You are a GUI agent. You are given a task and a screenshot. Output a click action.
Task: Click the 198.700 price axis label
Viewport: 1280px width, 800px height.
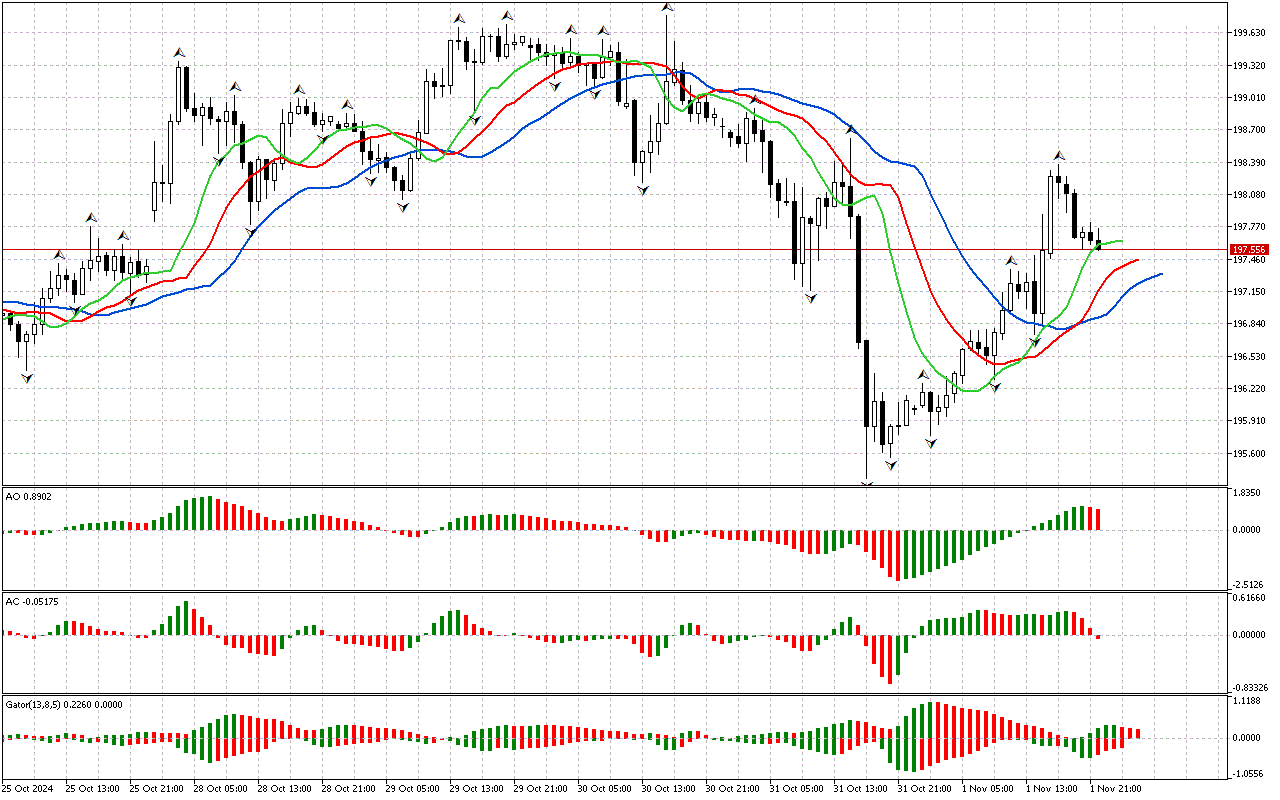[x=1249, y=130]
